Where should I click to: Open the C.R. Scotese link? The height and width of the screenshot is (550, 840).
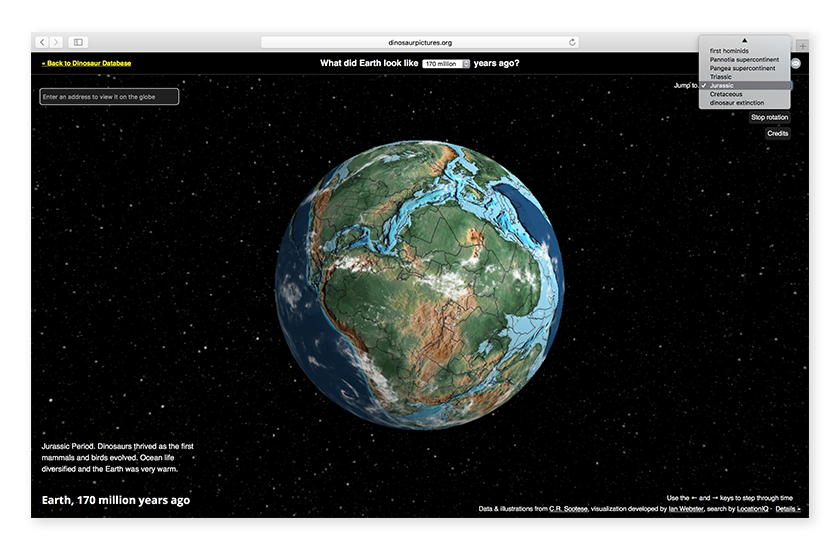coord(568,509)
